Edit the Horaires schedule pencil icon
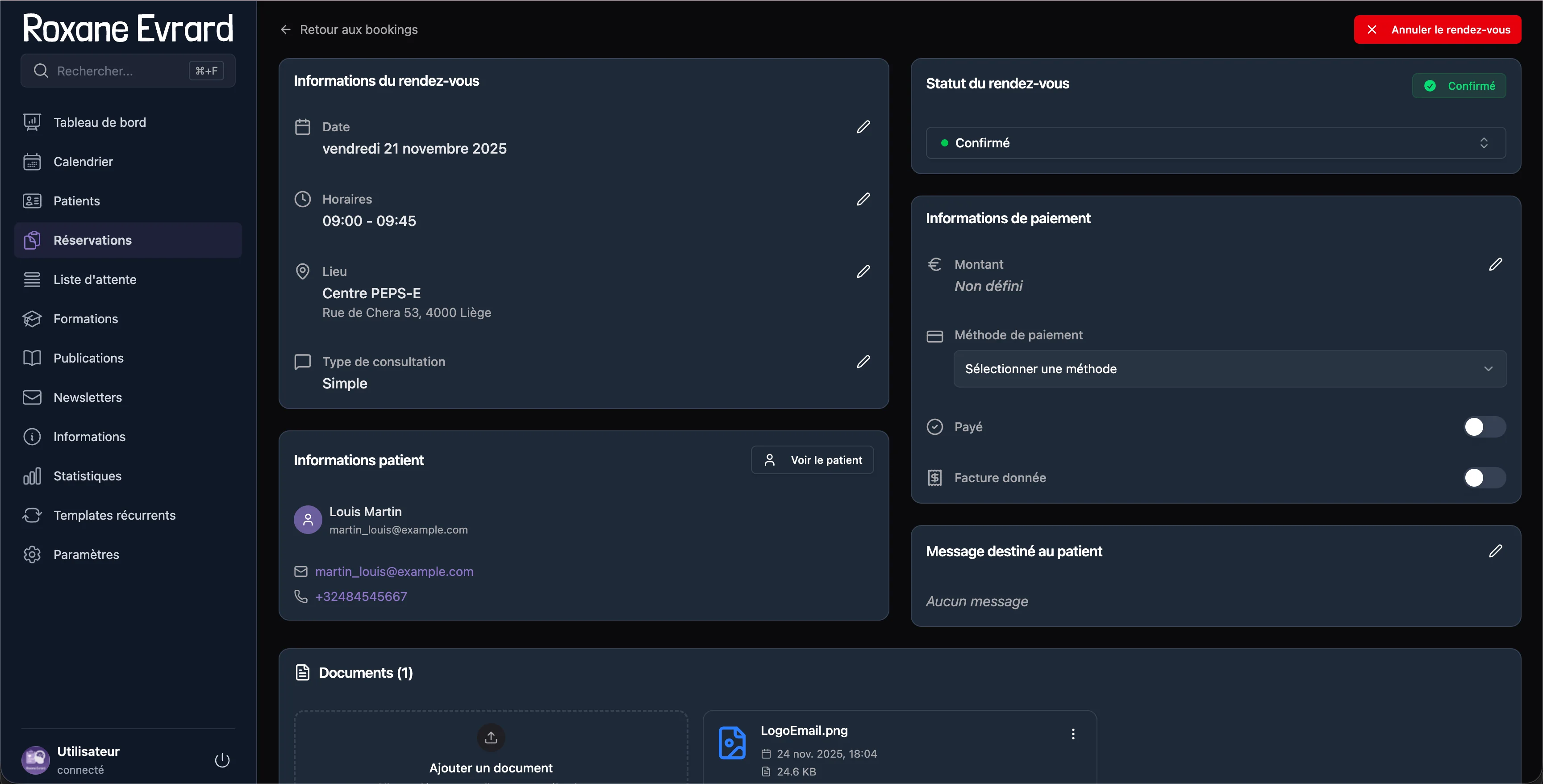 [863, 199]
